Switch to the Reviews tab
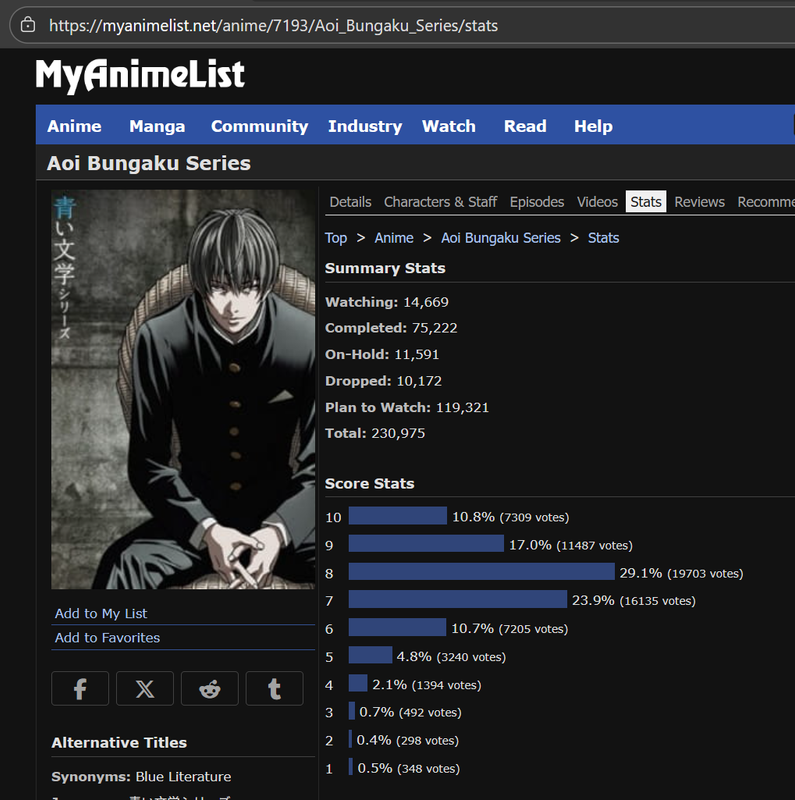This screenshot has height=800, width=795. point(699,202)
